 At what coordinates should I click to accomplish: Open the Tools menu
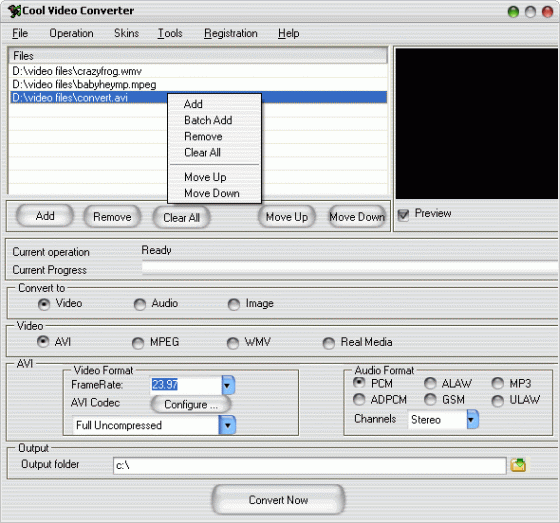pos(170,33)
